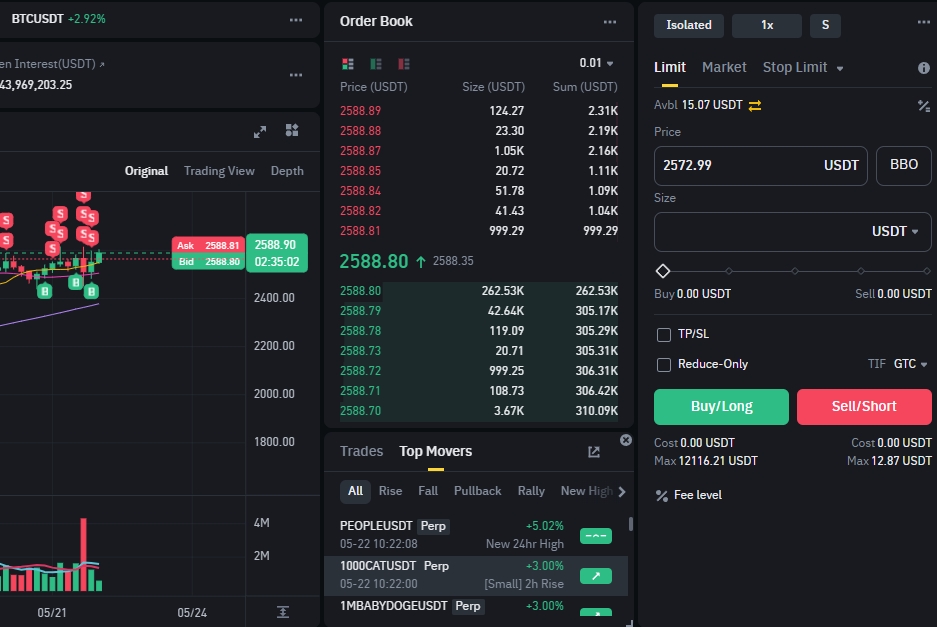Image resolution: width=937 pixels, height=627 pixels.
Task: Click transfer icon next to available balance
Action: coord(755,105)
